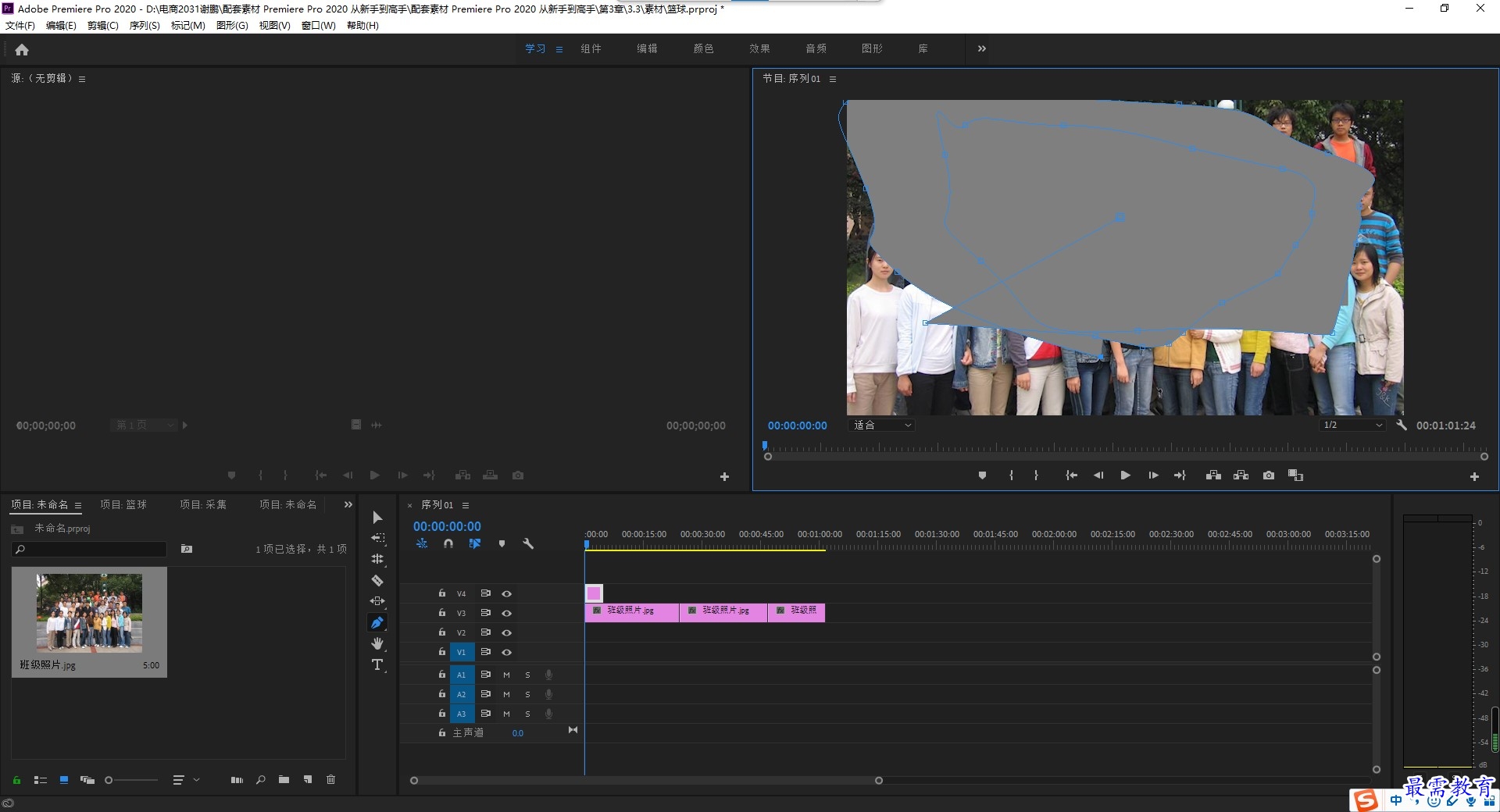
Task: Open the 序列(S) menu
Action: (145, 25)
